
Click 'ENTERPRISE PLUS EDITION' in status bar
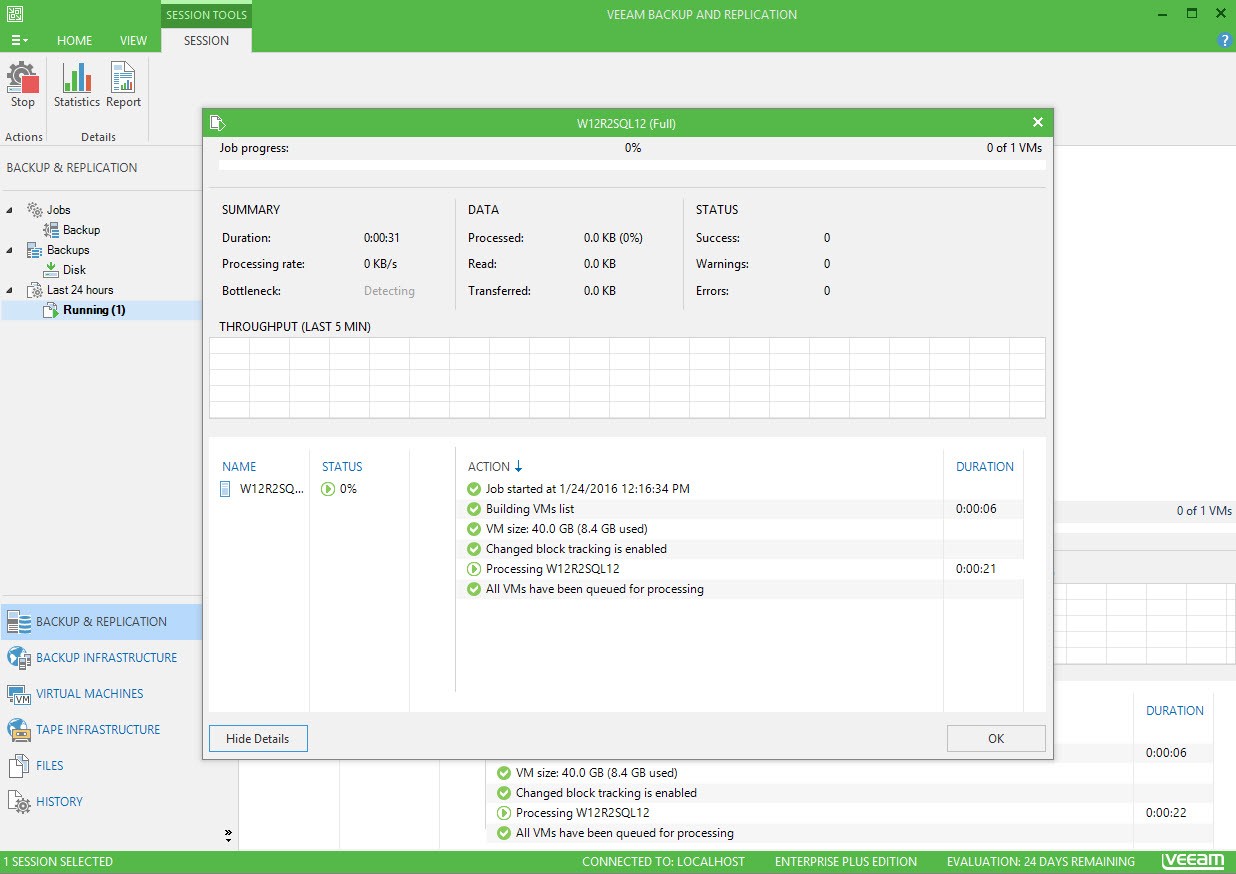pos(846,862)
